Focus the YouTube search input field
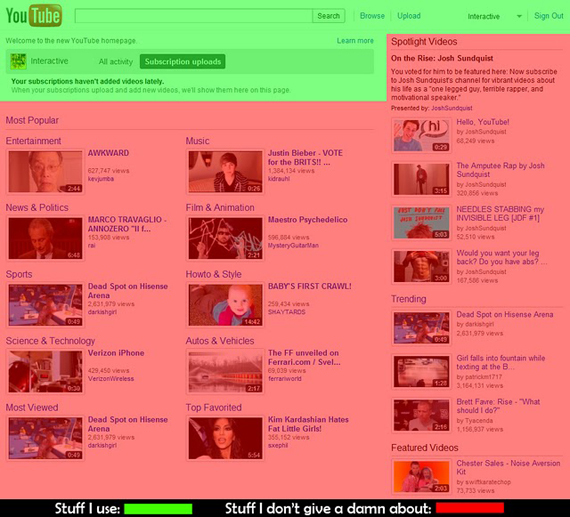570x517 pixels. 193,16
